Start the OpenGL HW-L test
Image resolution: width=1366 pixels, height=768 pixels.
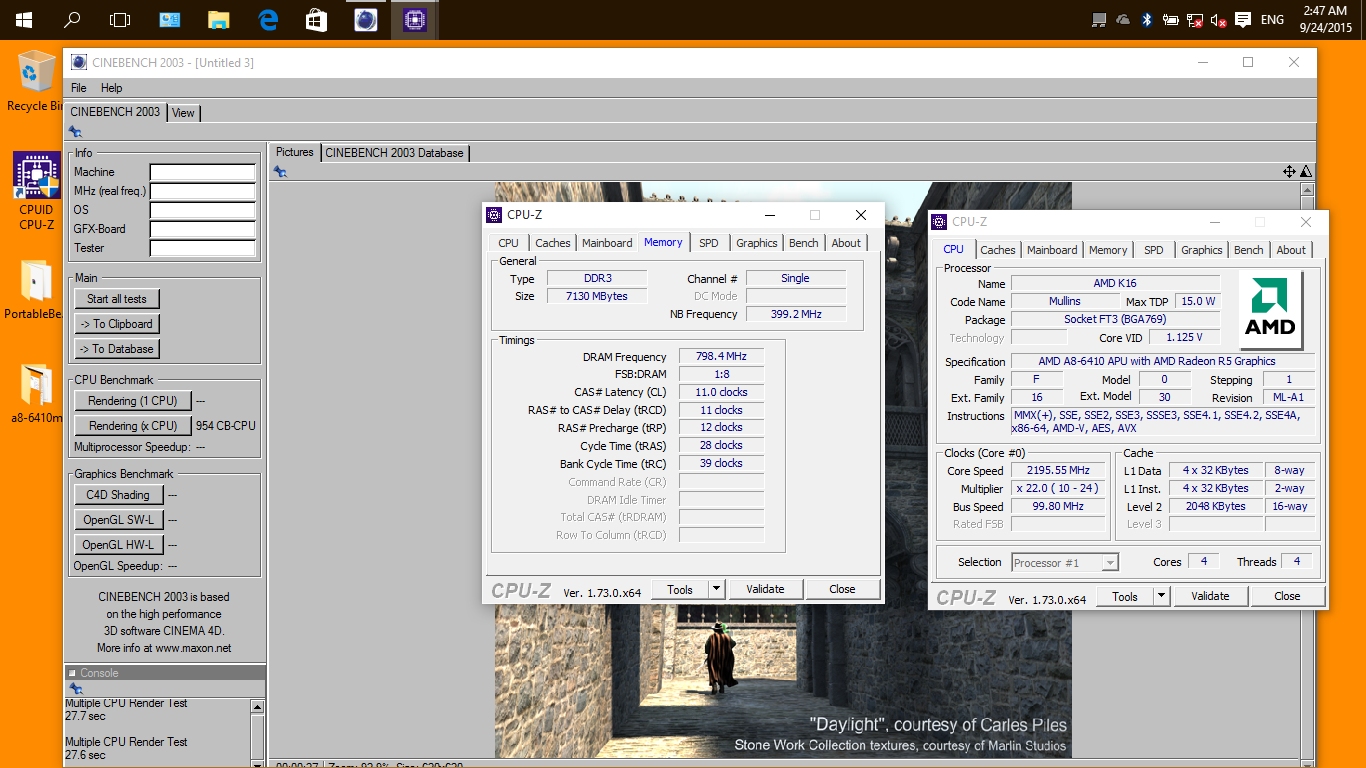[x=118, y=545]
